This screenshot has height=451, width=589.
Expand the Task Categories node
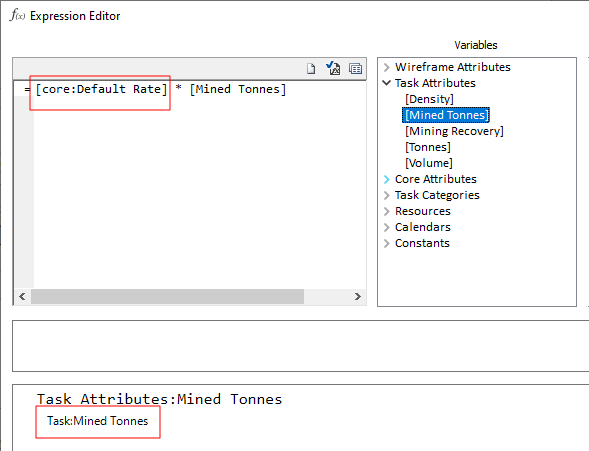tap(387, 195)
